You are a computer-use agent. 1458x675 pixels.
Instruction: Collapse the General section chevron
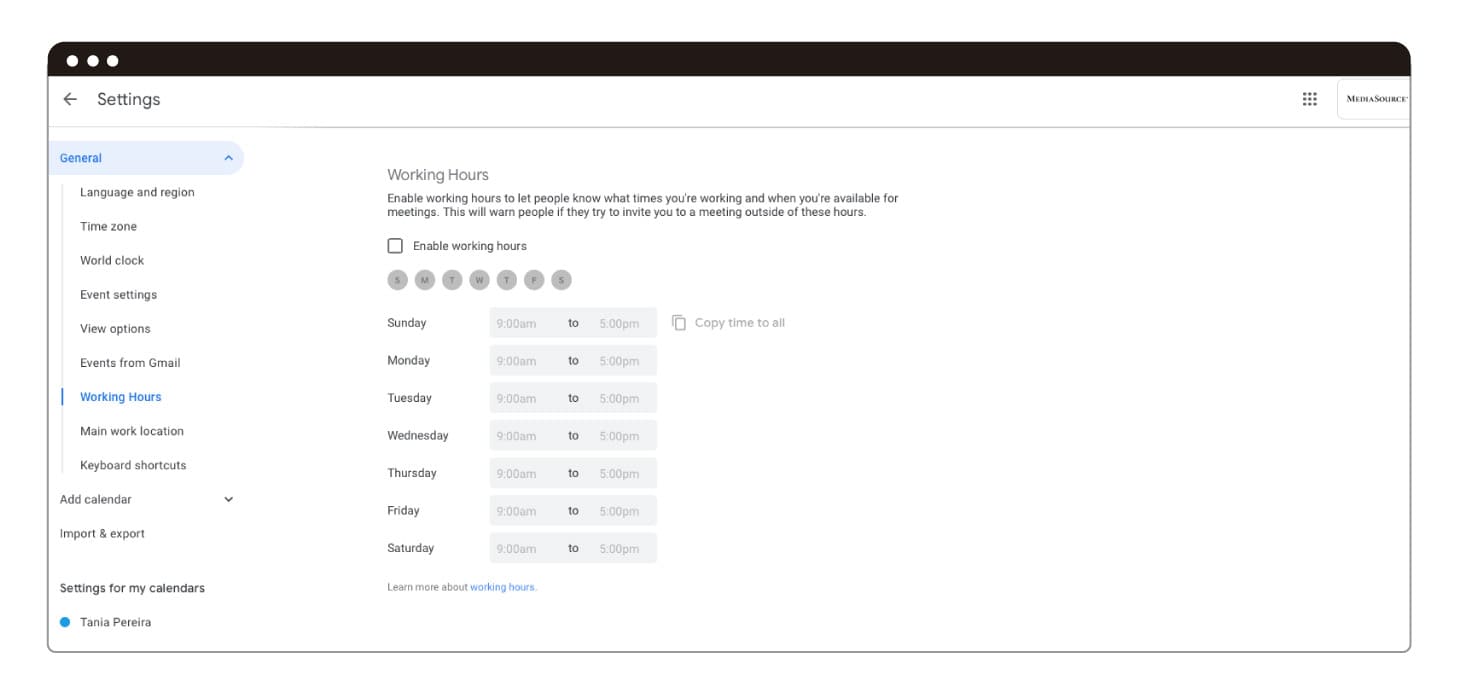point(228,158)
